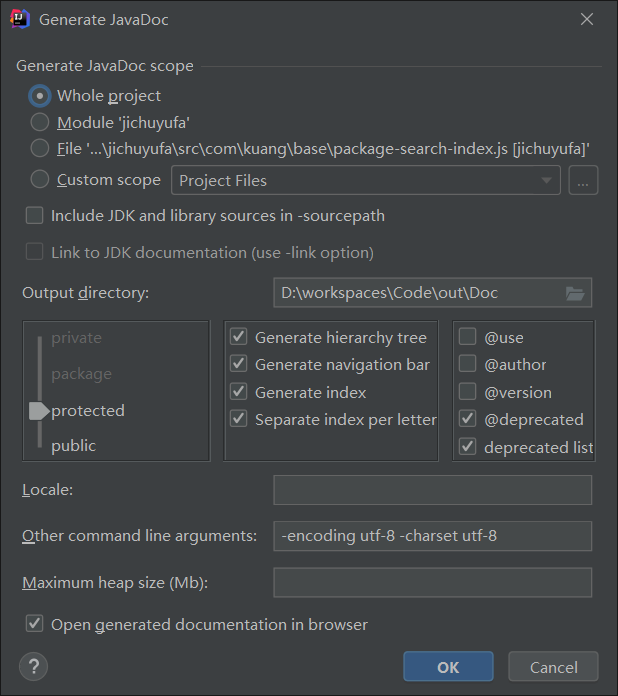
Task: Click the dropdown arrow of Custom scope combo
Action: point(547,180)
